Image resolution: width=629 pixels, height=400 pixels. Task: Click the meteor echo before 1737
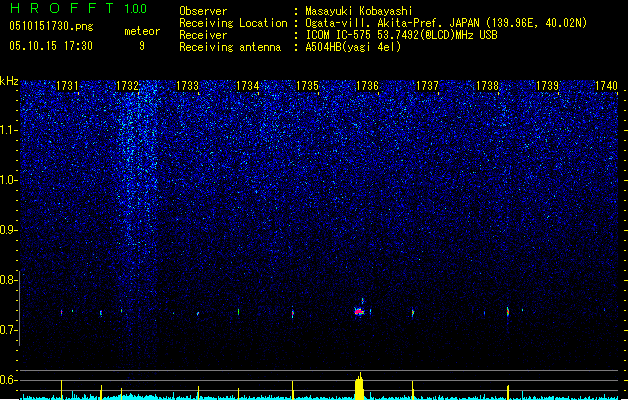click(413, 313)
